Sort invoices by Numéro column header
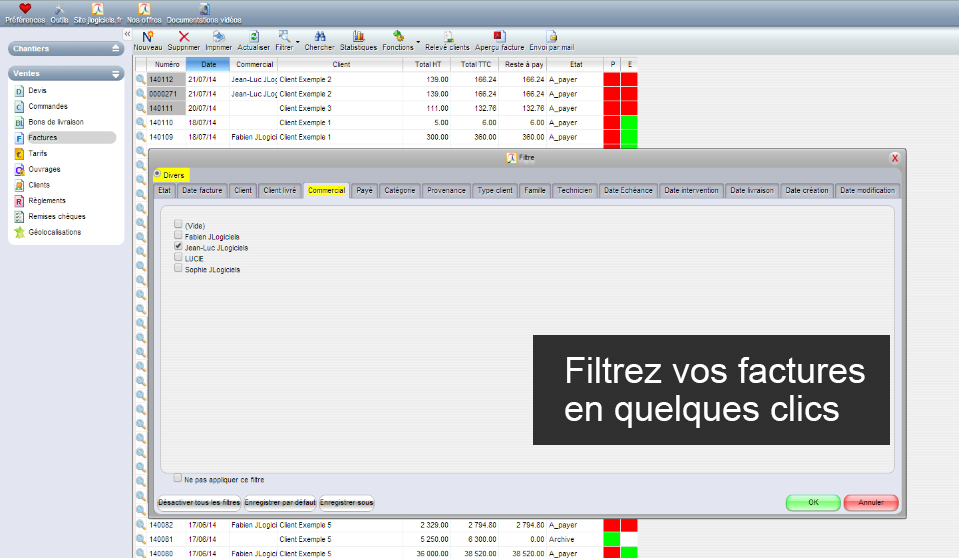Viewport: 959px width, 558px height. (x=166, y=64)
